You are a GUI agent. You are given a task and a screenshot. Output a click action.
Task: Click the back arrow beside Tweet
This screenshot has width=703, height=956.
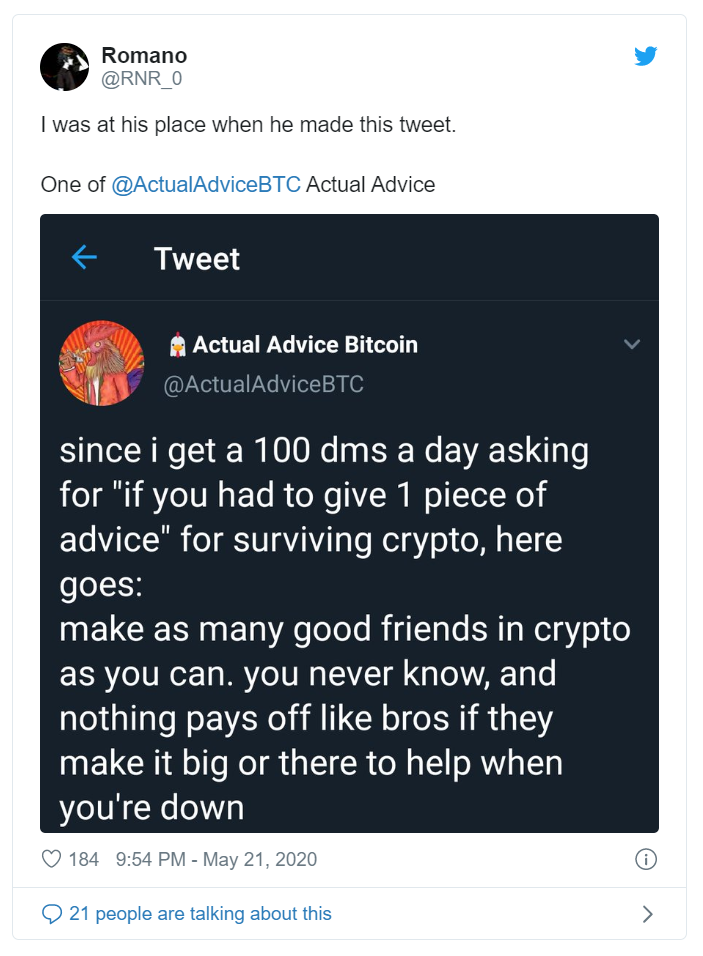point(84,257)
